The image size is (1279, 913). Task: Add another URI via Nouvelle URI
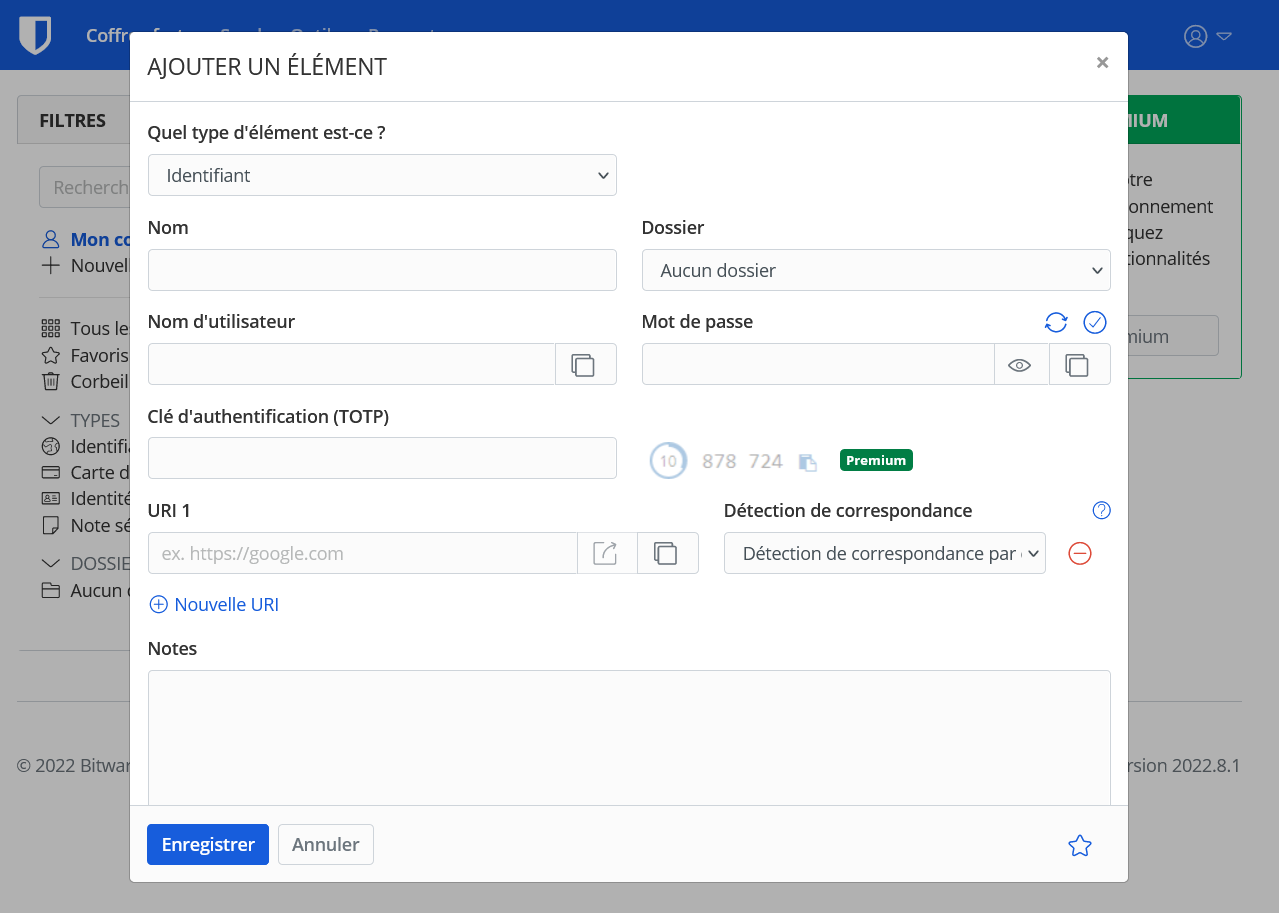click(214, 605)
